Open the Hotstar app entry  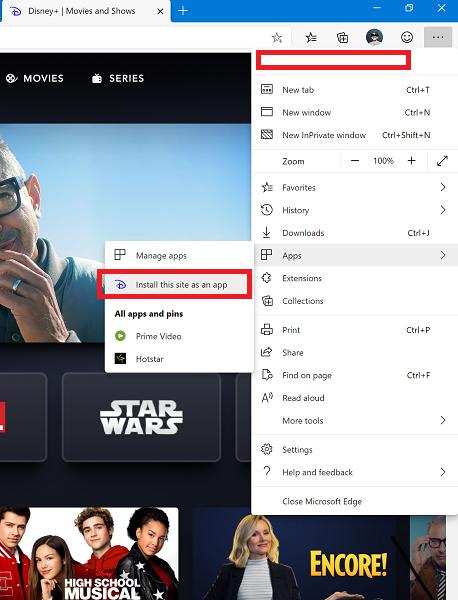179,359
